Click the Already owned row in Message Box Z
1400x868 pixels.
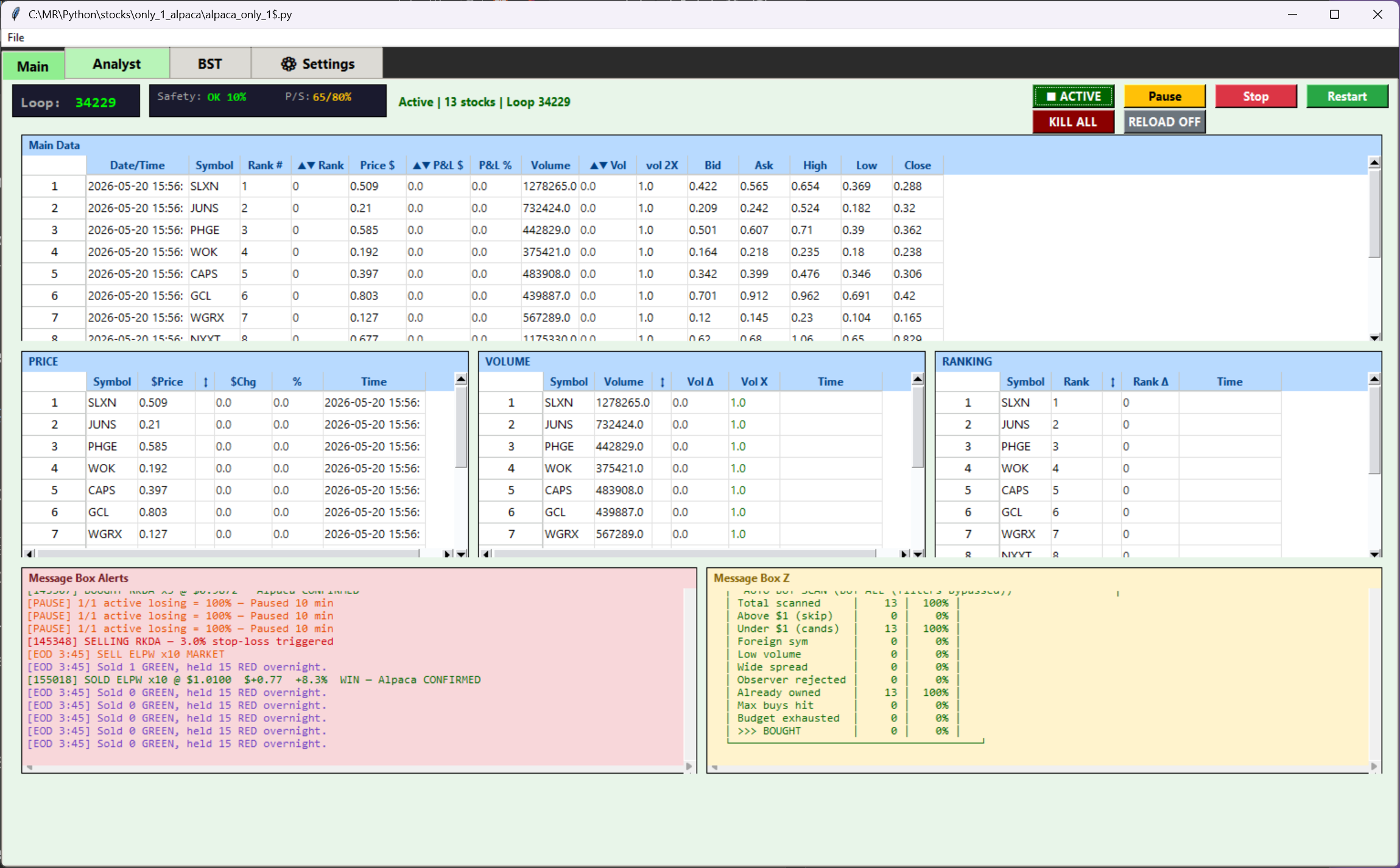(x=843, y=693)
